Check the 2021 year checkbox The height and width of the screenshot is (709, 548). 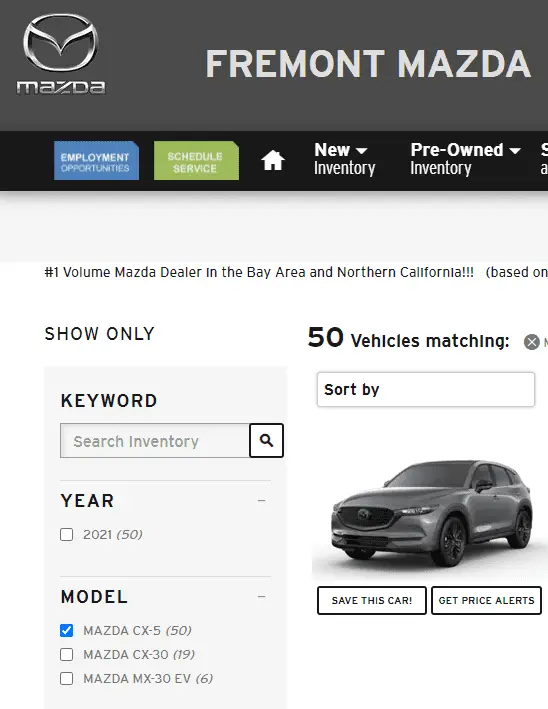pos(66,534)
